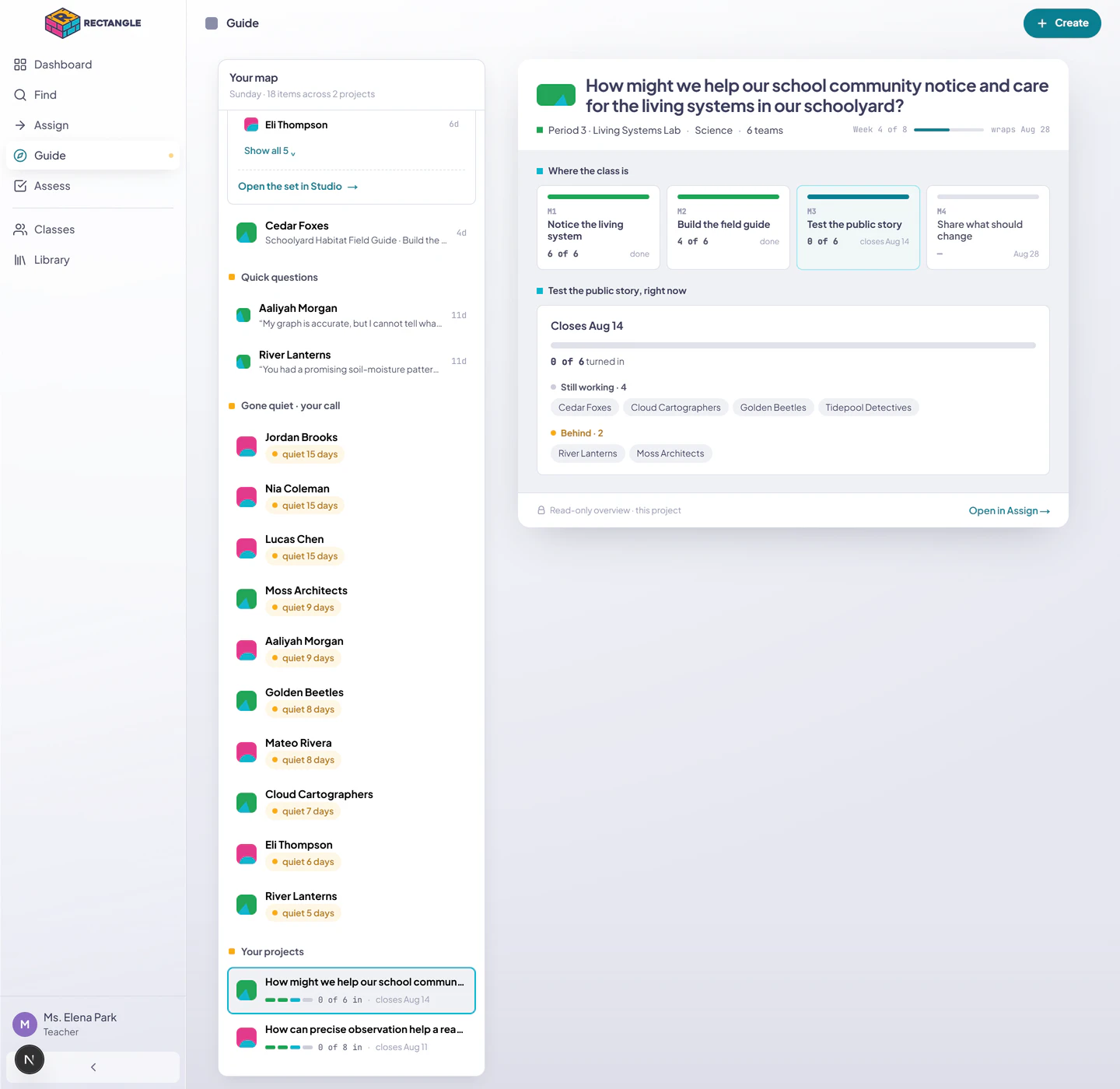Viewport: 1120px width, 1089px height.
Task: Click Week 4 of 8 progress bar
Action: pos(949,130)
